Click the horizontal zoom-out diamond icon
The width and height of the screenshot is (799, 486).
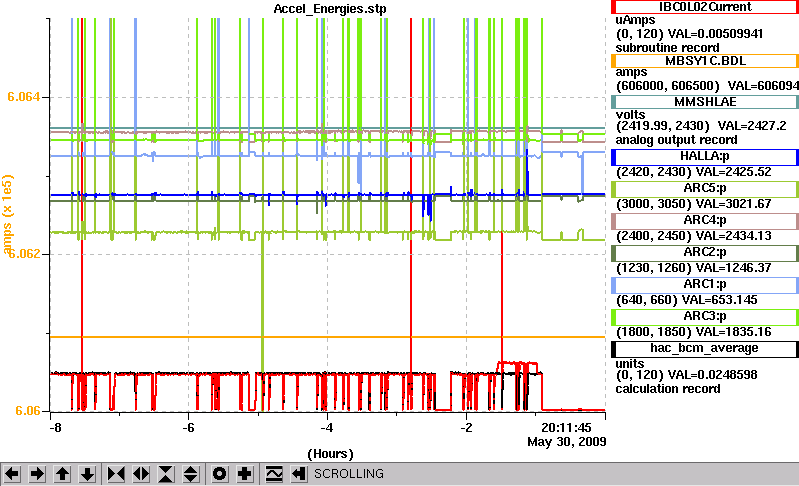click(141, 474)
